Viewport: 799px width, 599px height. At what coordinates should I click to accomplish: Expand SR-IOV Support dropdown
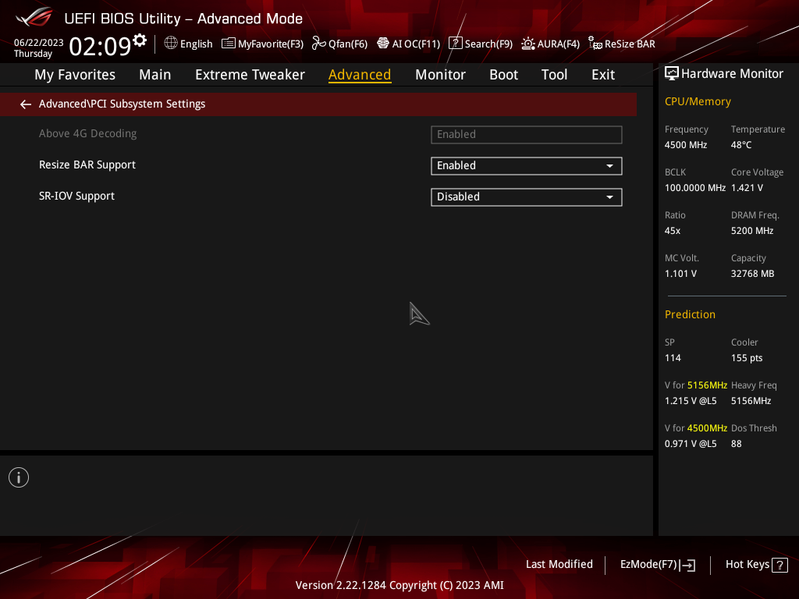pyautogui.click(x=526, y=197)
